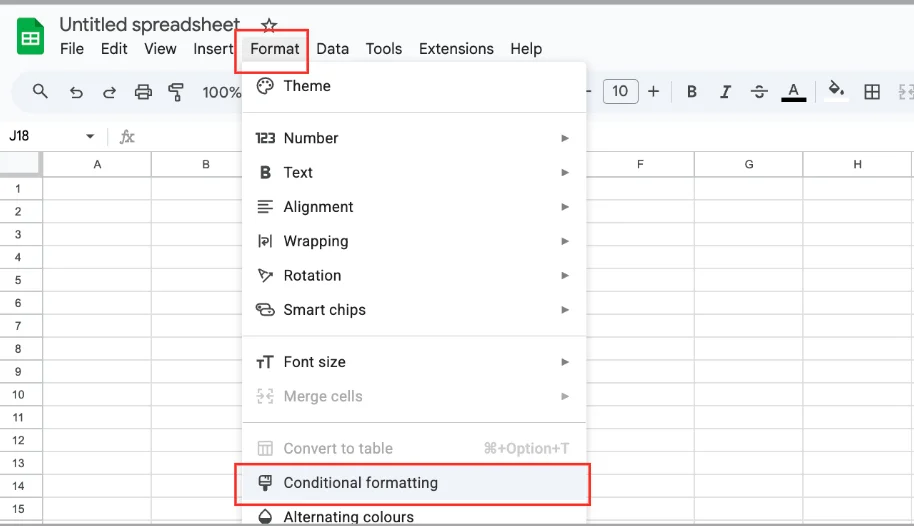Image resolution: width=914 pixels, height=526 pixels.
Task: Open the Google Sheets home icon
Action: [30, 36]
